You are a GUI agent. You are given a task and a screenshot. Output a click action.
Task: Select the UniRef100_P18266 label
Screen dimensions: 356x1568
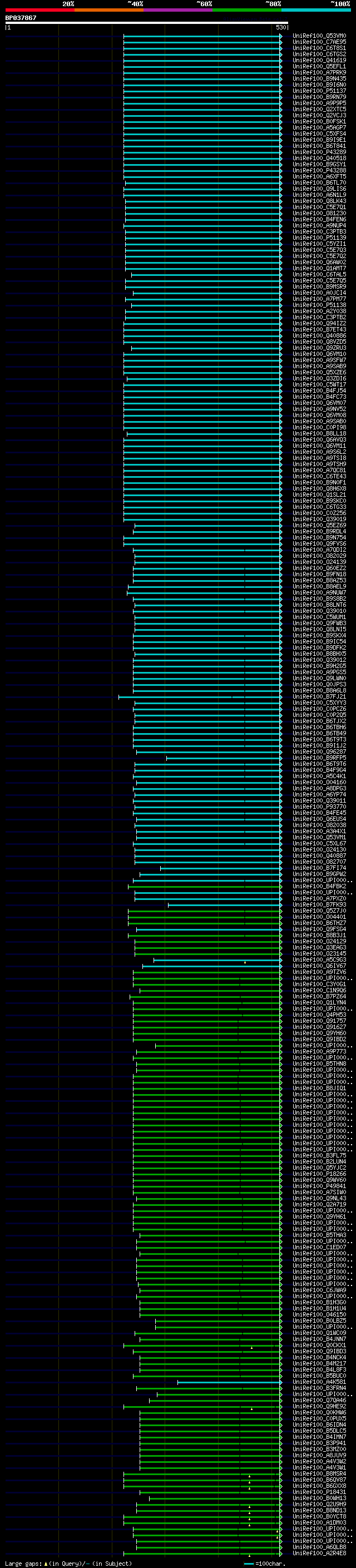[319, 1174]
